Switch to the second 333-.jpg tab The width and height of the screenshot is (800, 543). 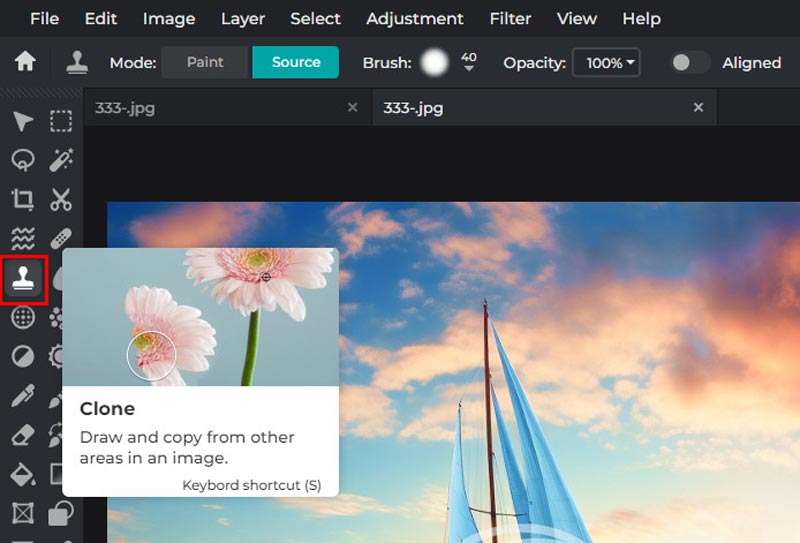click(x=544, y=108)
